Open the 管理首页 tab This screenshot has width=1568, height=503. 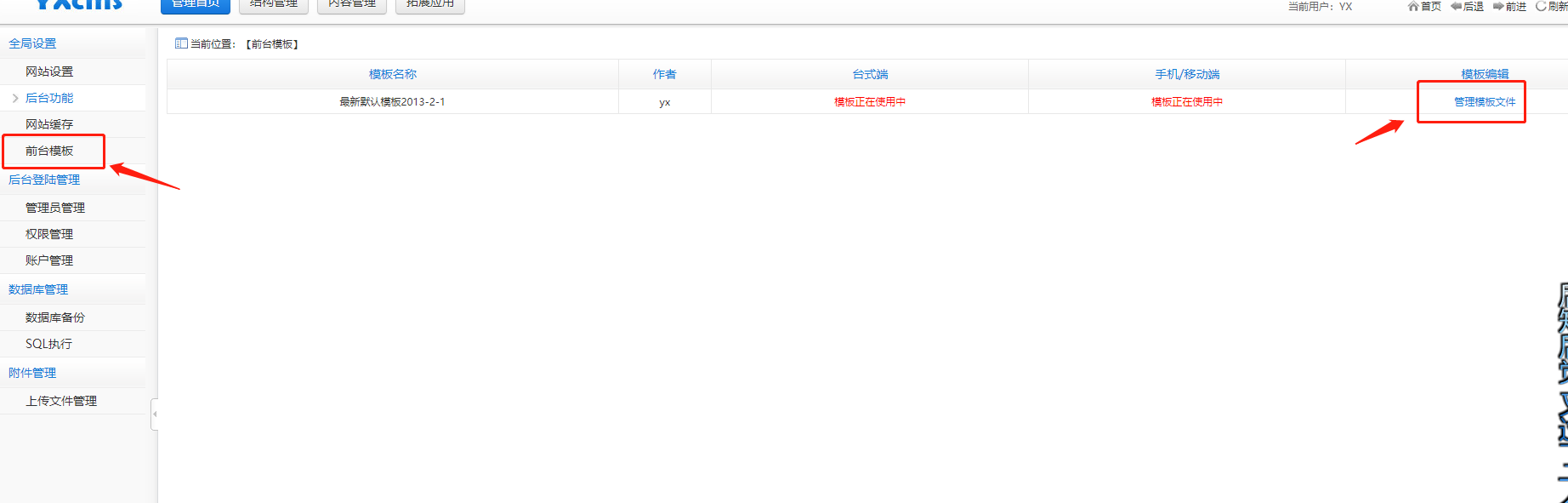(196, 5)
